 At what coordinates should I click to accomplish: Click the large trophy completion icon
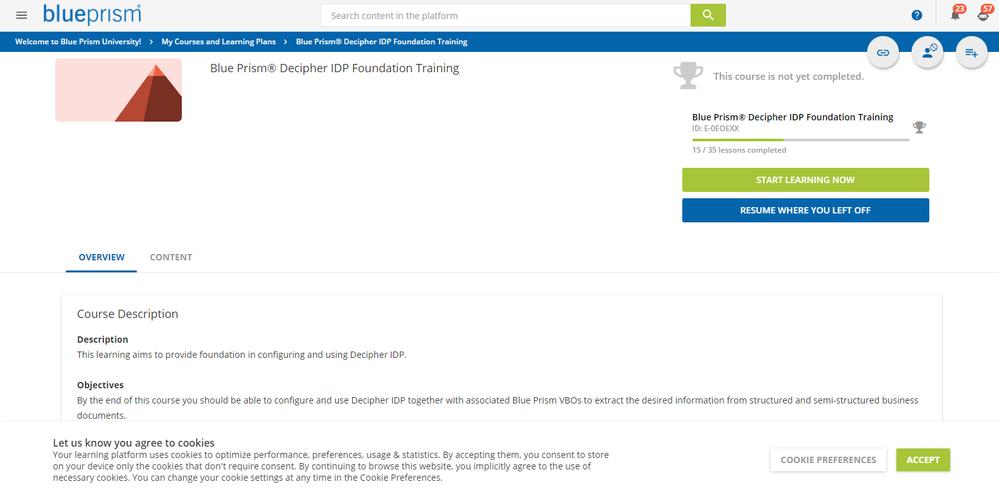coord(688,76)
